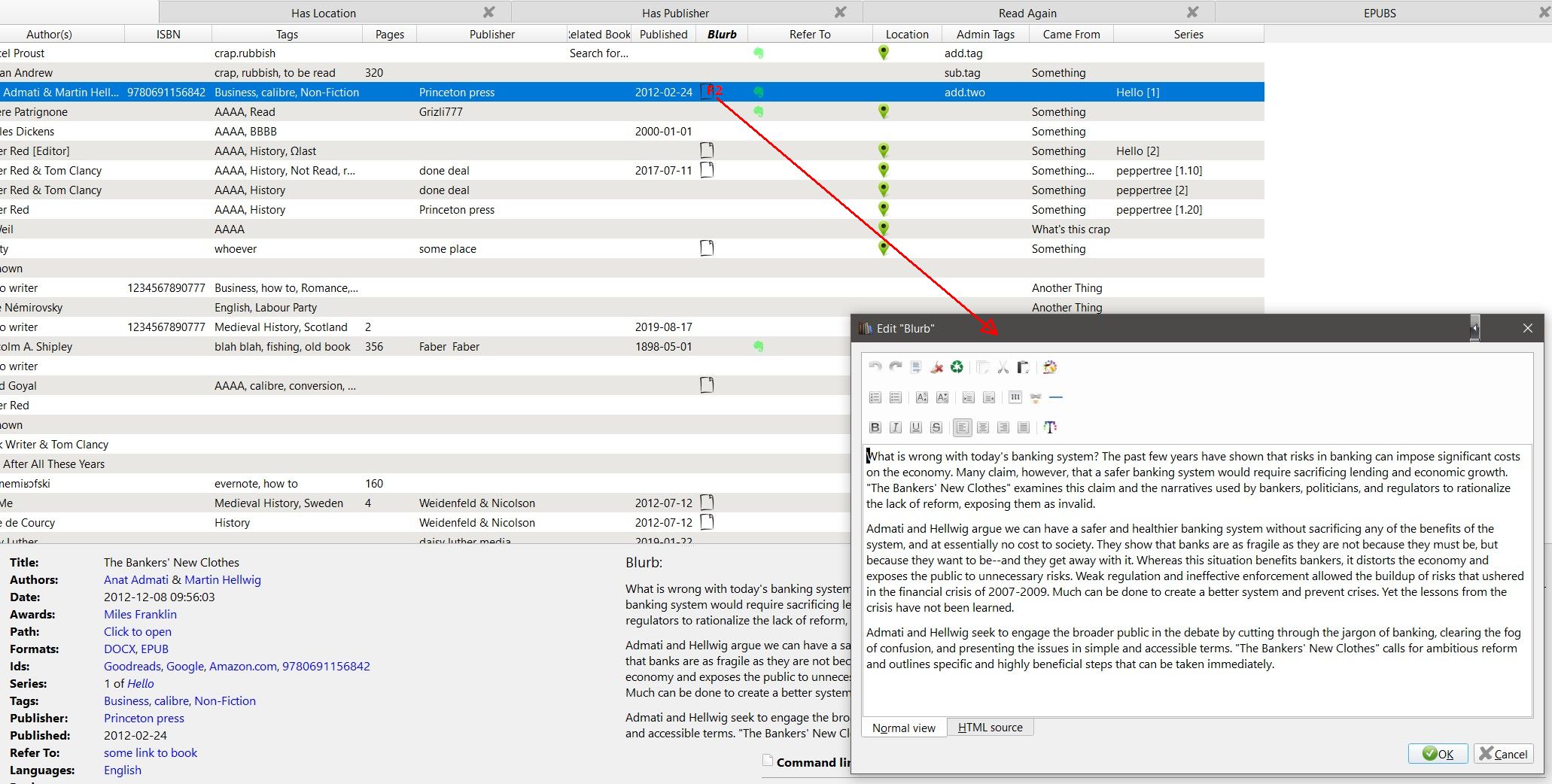Insert a horizontal separator line
The height and width of the screenshot is (784, 1552).
pyautogui.click(x=1056, y=397)
